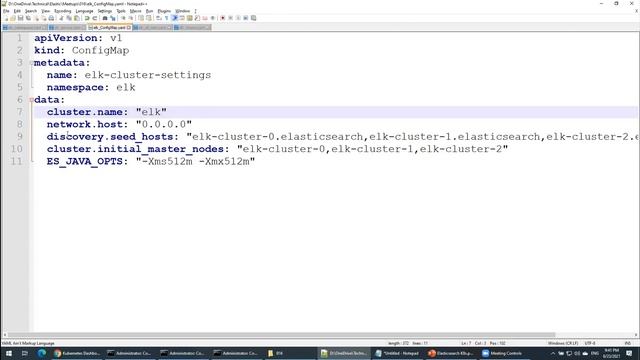Click the cluster.initial_master_nodes line

[277, 149]
